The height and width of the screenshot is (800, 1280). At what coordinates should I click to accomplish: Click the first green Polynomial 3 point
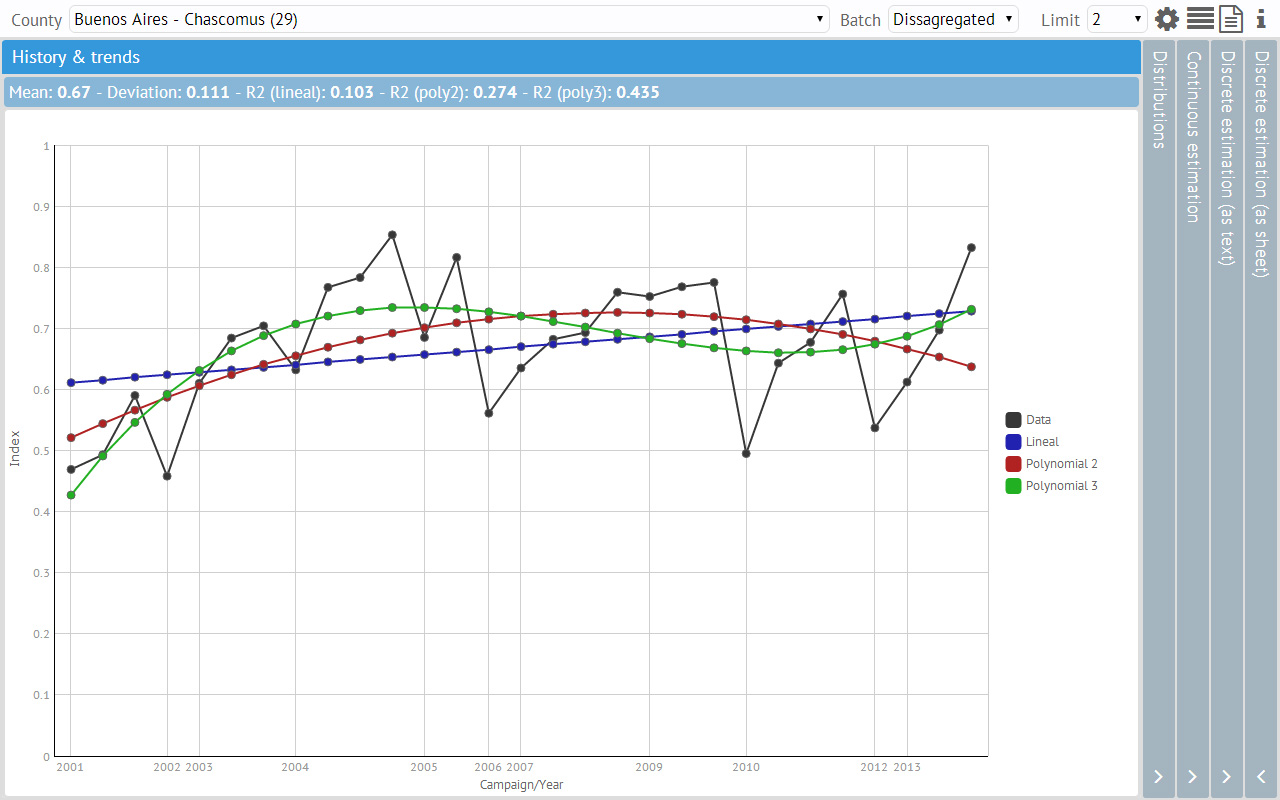pos(71,495)
